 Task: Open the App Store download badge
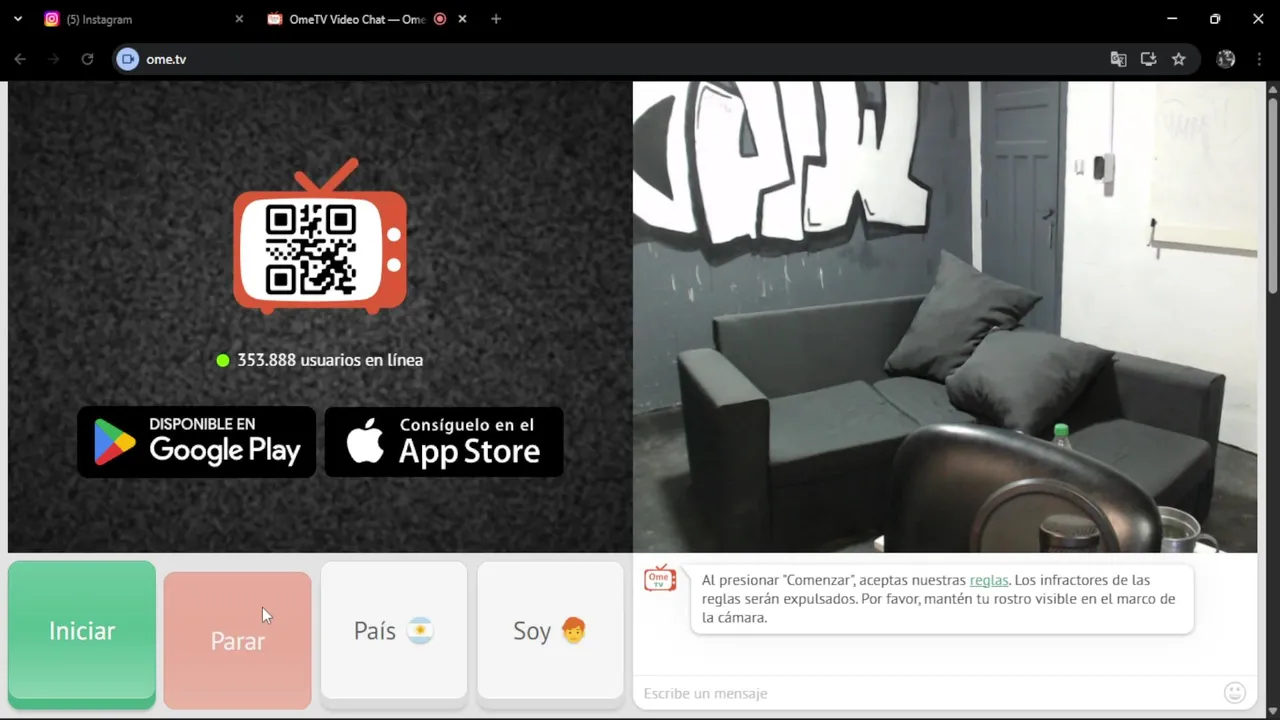[444, 441]
